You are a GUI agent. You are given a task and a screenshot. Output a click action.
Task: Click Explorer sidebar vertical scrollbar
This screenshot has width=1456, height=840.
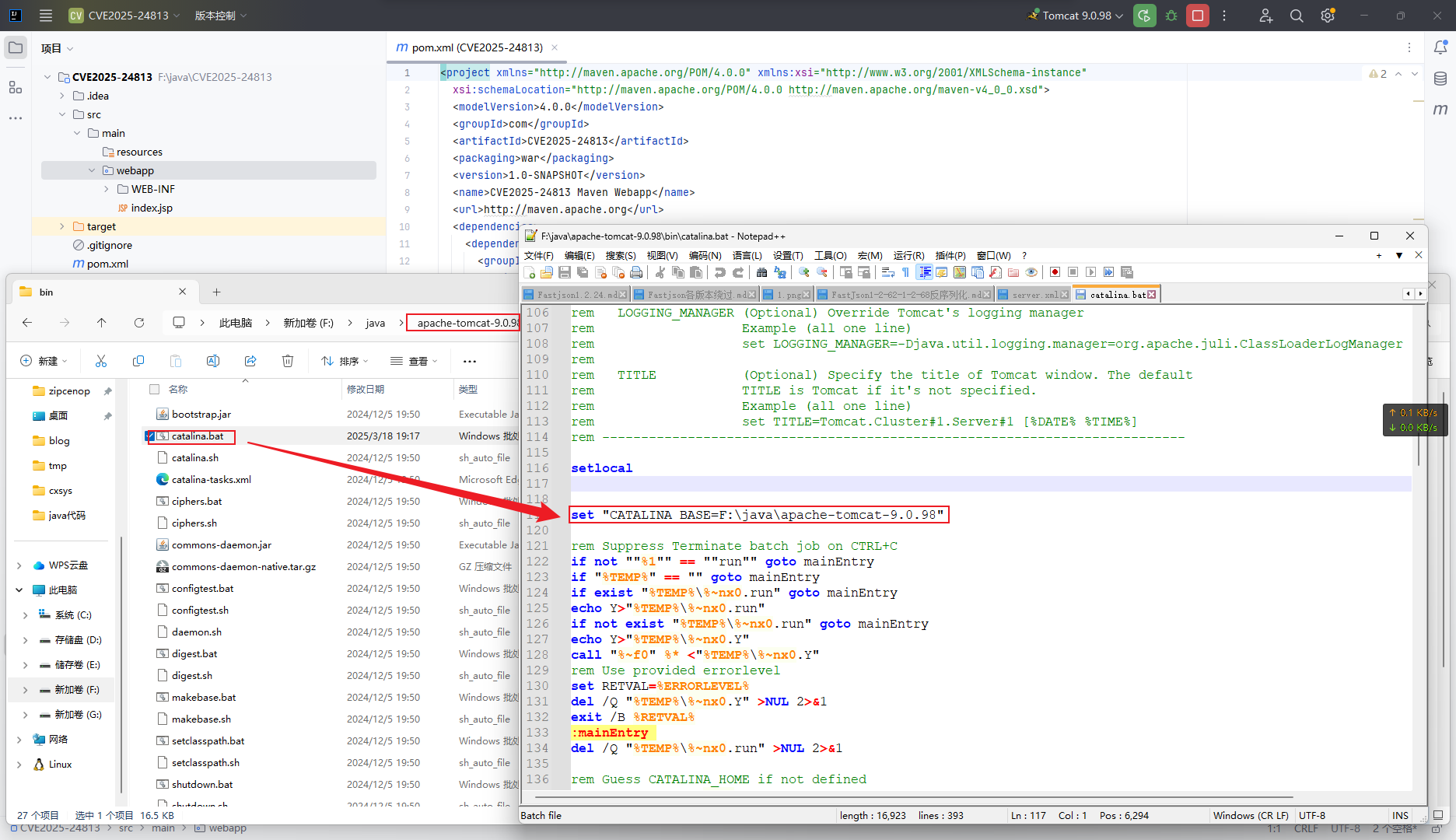[121, 665]
